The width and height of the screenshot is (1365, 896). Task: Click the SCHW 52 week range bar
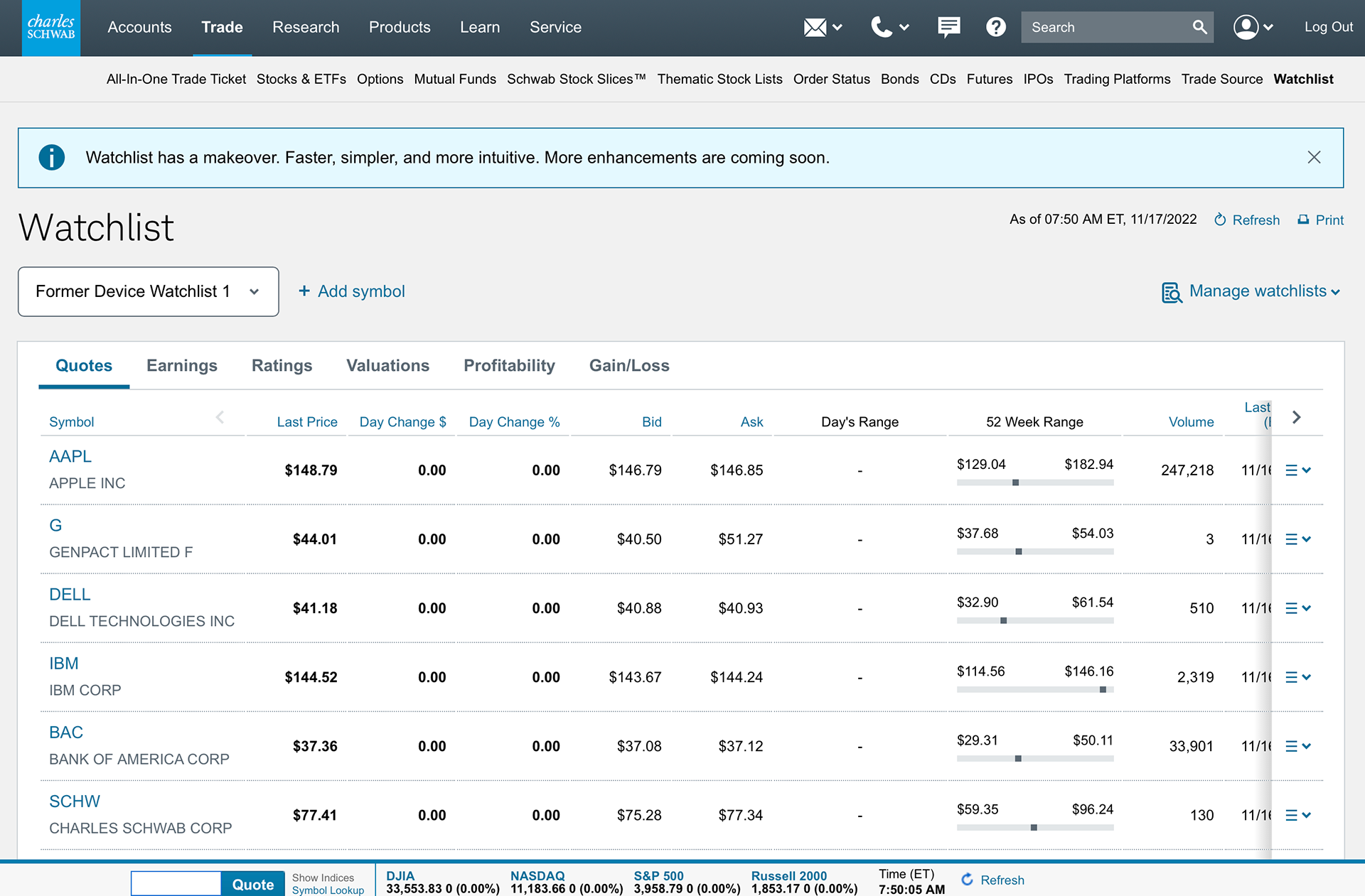tap(1034, 827)
